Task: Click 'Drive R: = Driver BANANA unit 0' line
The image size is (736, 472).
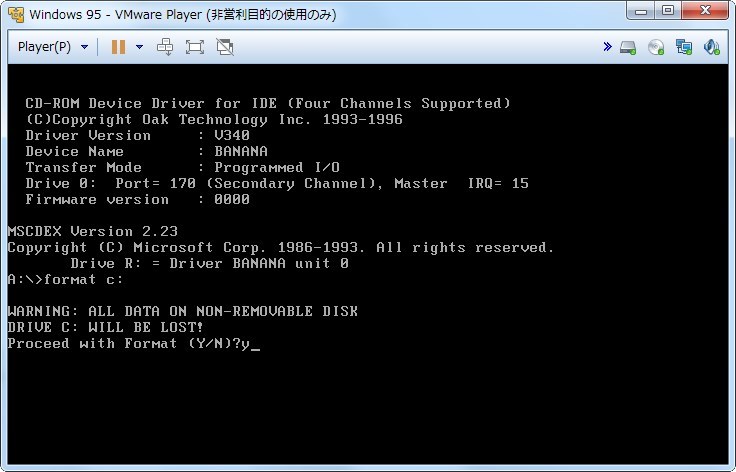Action: tap(209, 264)
